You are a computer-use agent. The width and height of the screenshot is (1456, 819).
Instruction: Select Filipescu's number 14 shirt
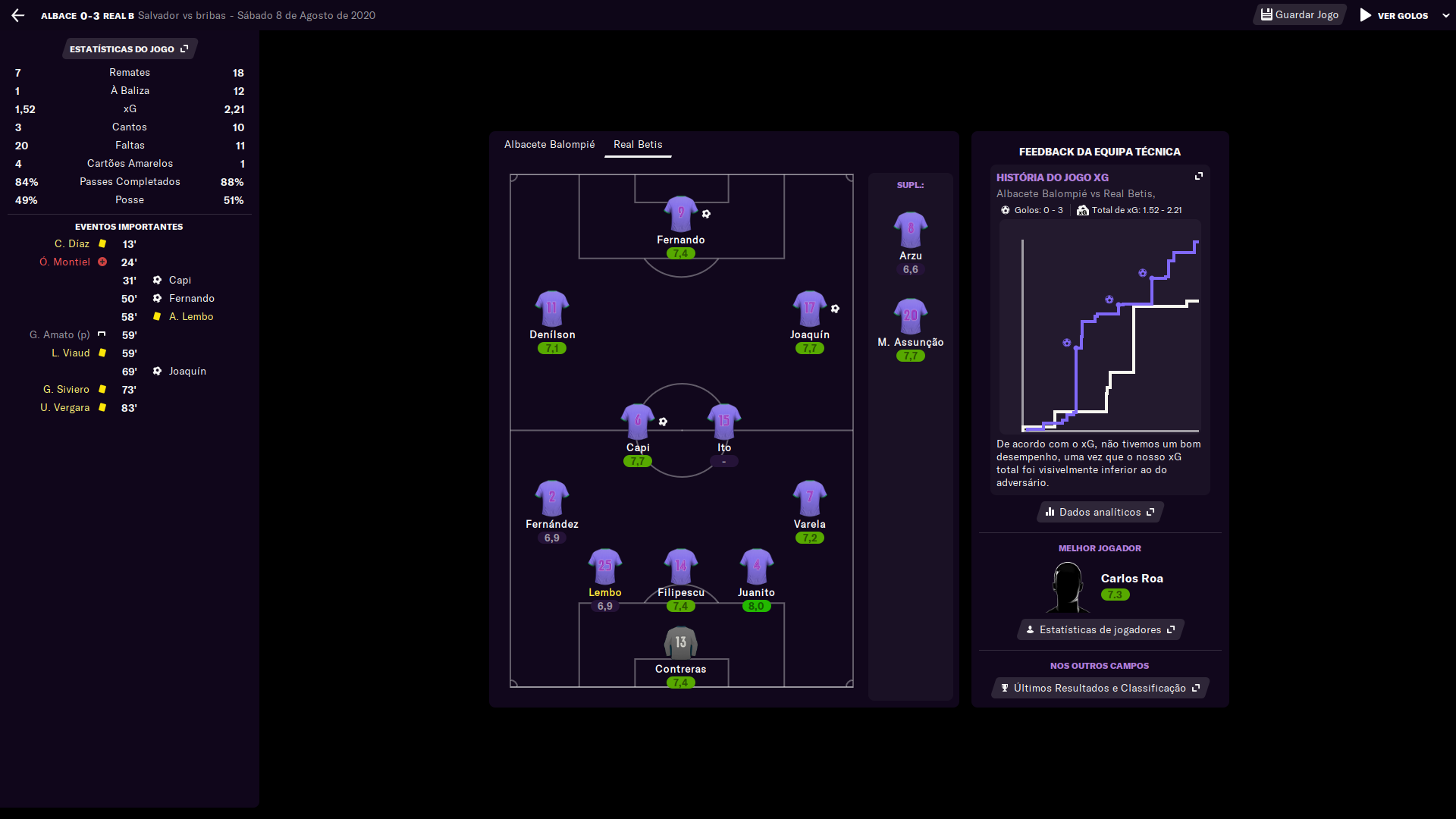[x=680, y=566]
